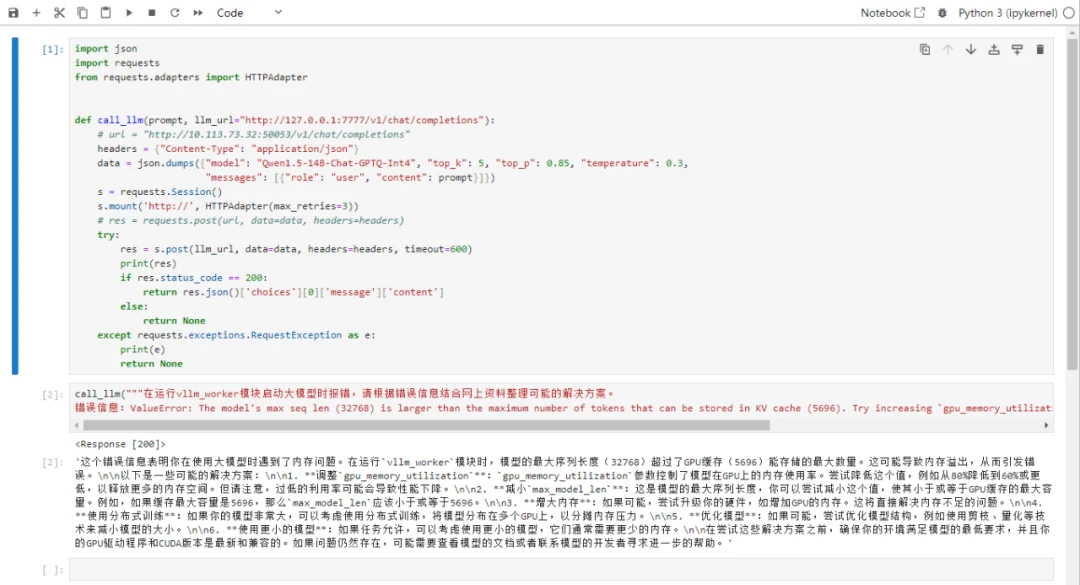
Task: Open the file in the Notebook interface
Action: (x=893, y=12)
